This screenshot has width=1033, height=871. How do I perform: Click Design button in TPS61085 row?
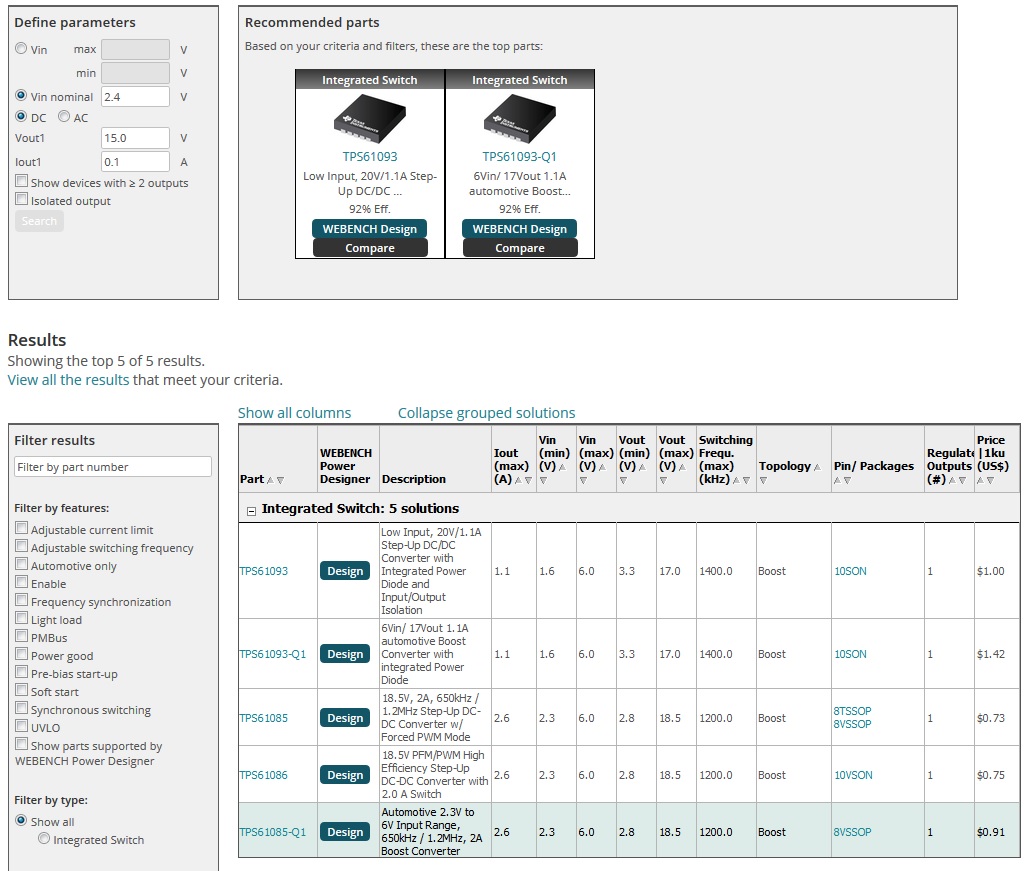point(345,718)
